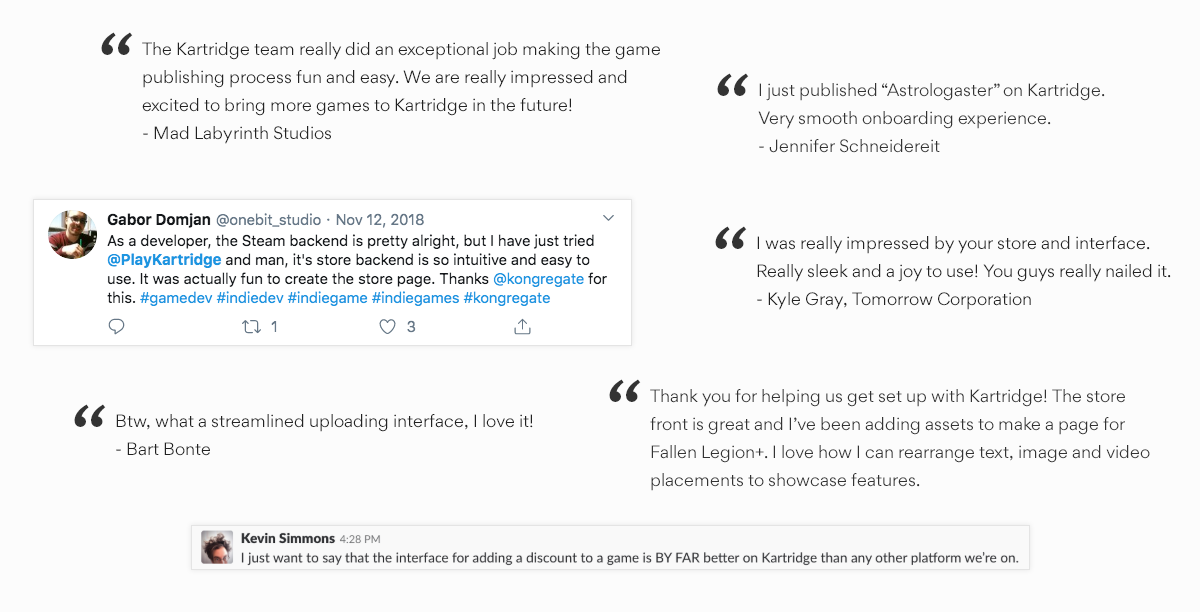This screenshot has width=1200, height=612.
Task: Open the @kongregate mention link
Action: 538,279
